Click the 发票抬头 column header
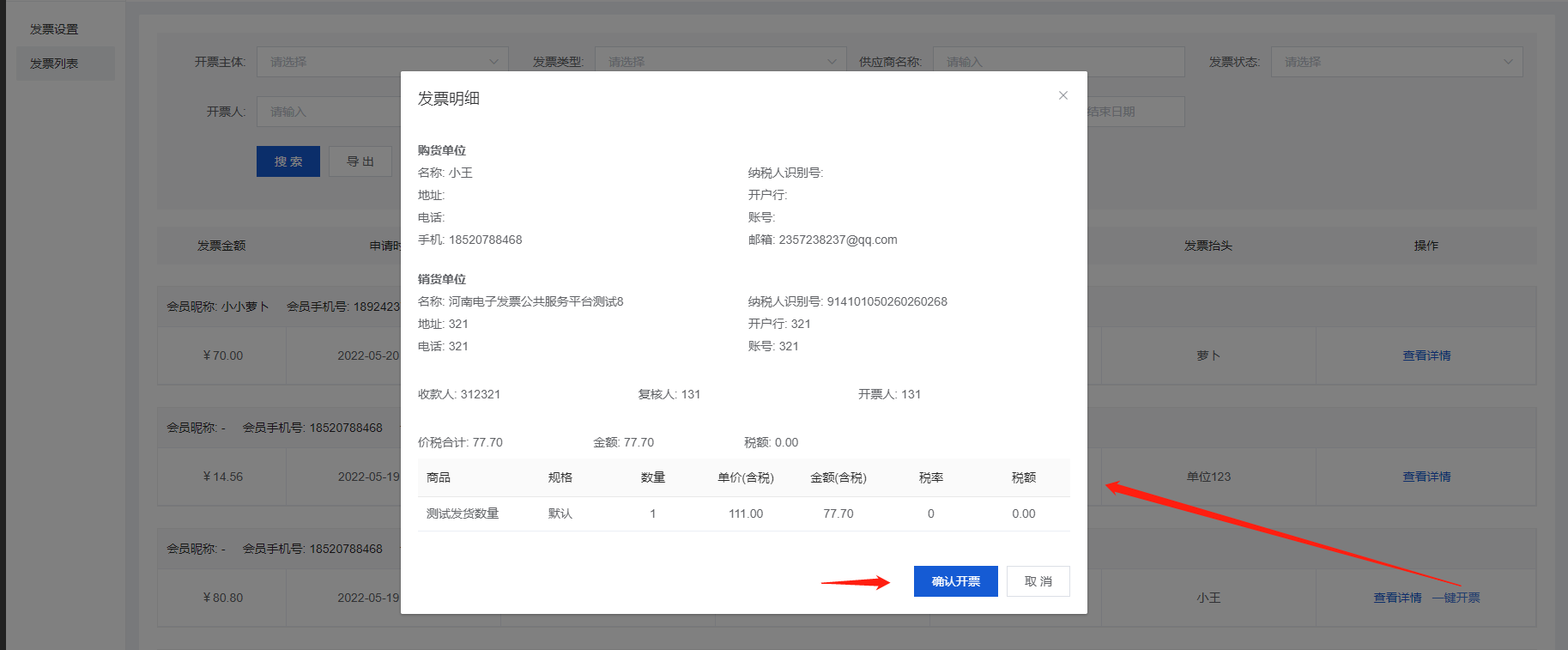 (1208, 246)
